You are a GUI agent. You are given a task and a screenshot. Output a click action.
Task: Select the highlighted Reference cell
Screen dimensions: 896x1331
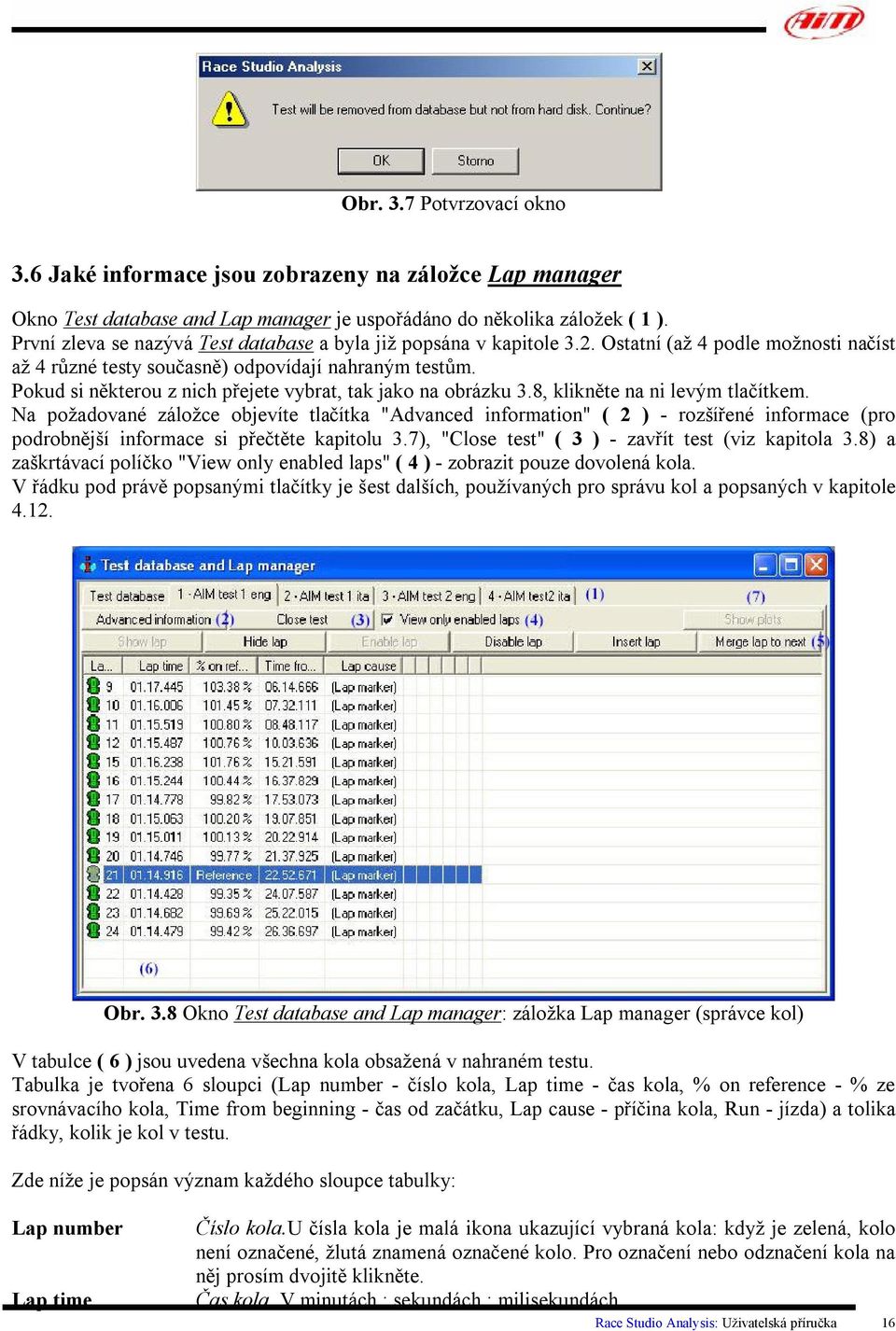pos(224,875)
